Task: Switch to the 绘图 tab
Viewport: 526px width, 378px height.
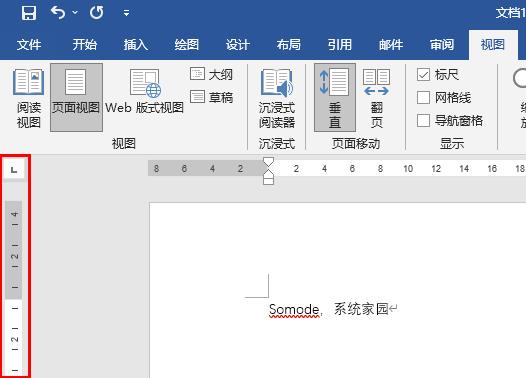Action: [x=187, y=44]
